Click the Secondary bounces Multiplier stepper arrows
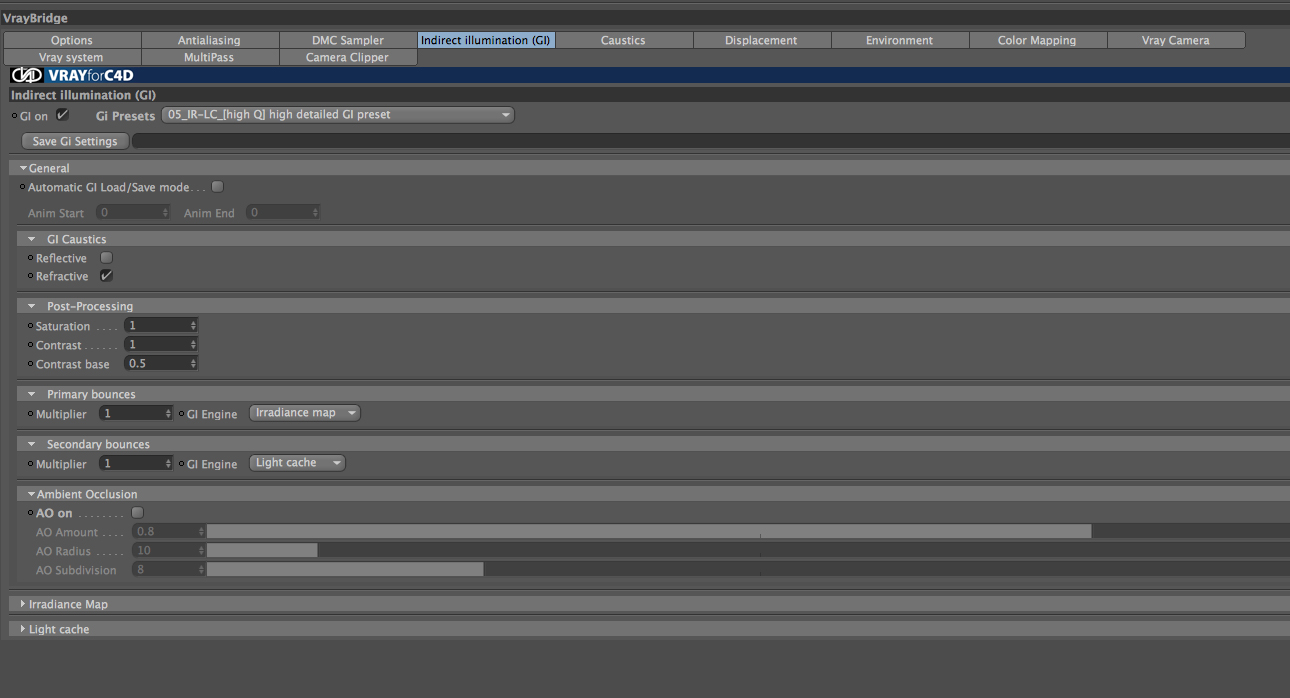The width and height of the screenshot is (1290, 698). (x=169, y=463)
